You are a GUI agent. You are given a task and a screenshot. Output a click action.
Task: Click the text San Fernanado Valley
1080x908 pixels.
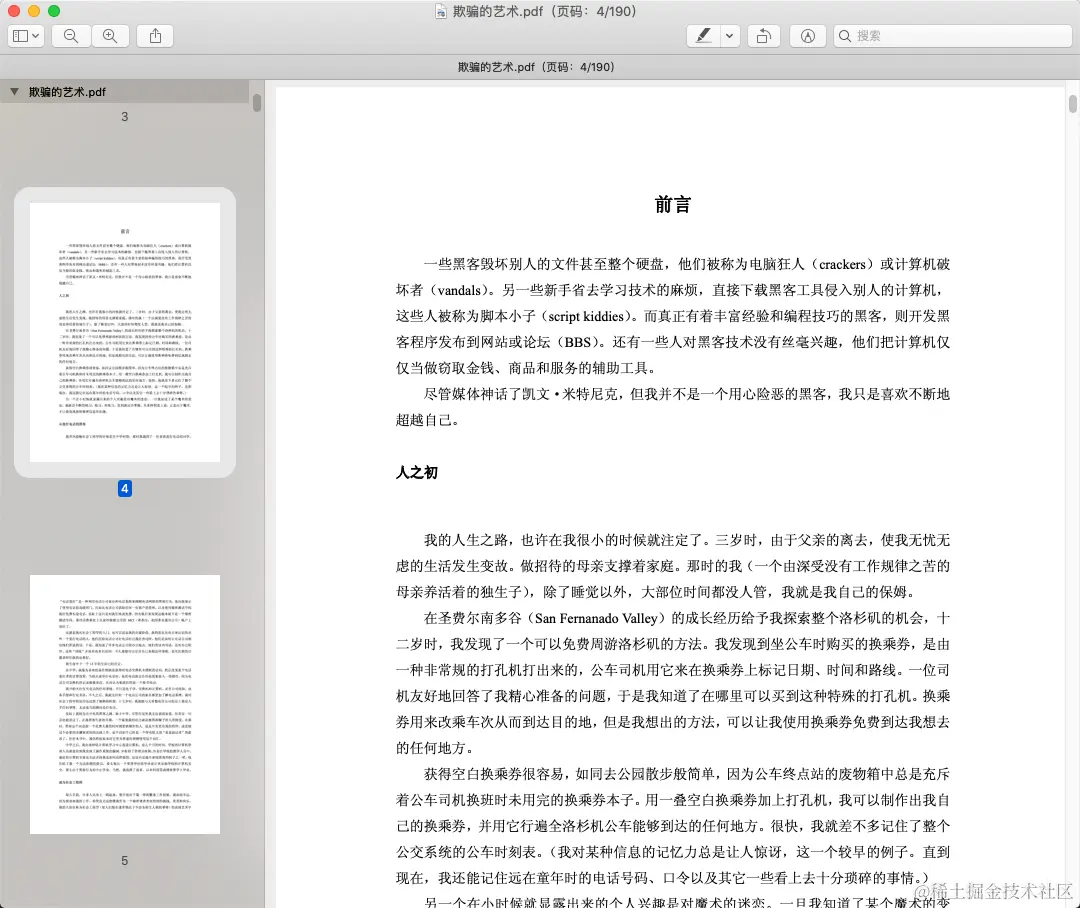point(596,619)
